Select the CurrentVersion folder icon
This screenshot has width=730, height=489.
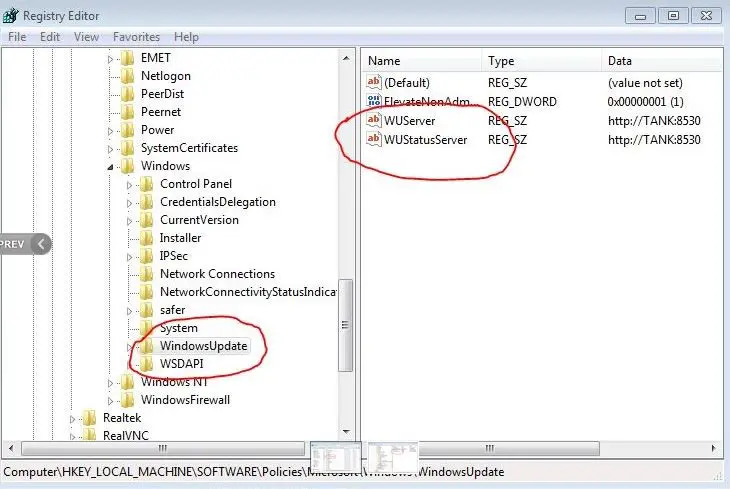point(147,220)
